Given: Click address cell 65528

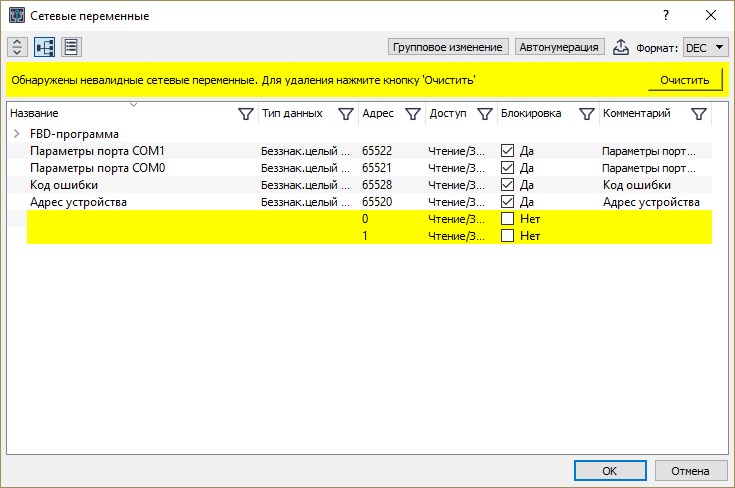Looking at the screenshot, I should coord(377,185).
